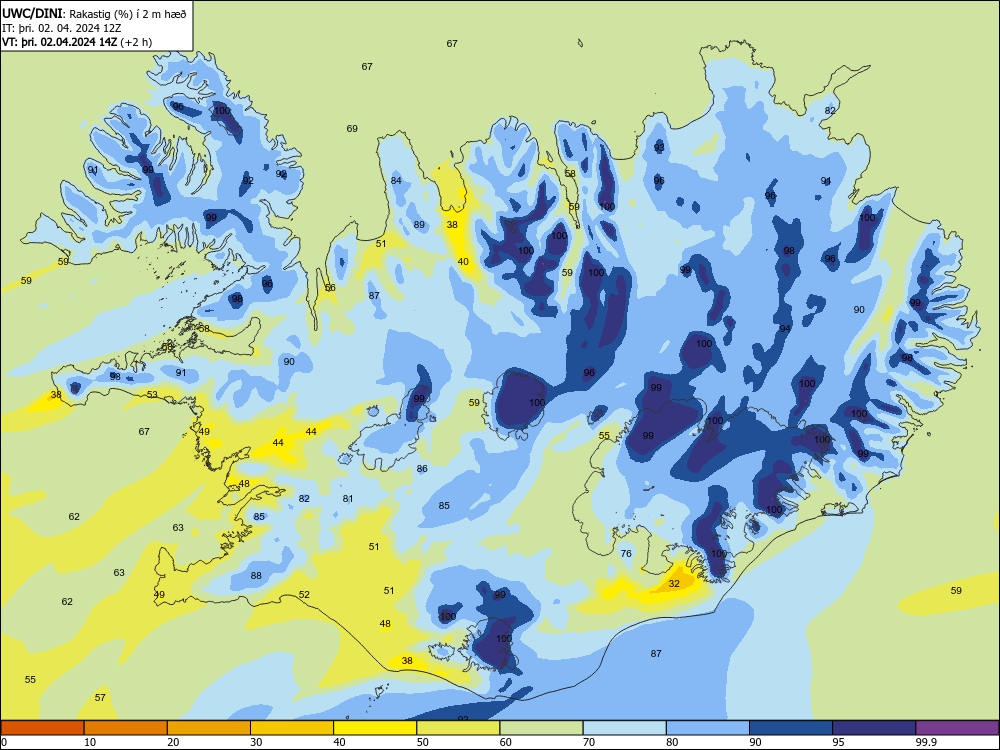Click the '70' legend tick label
Viewport: 1000px width, 750px height.
pos(589,742)
